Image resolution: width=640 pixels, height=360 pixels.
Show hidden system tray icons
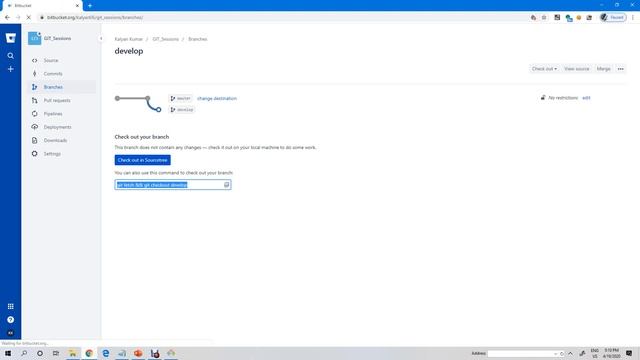571,353
